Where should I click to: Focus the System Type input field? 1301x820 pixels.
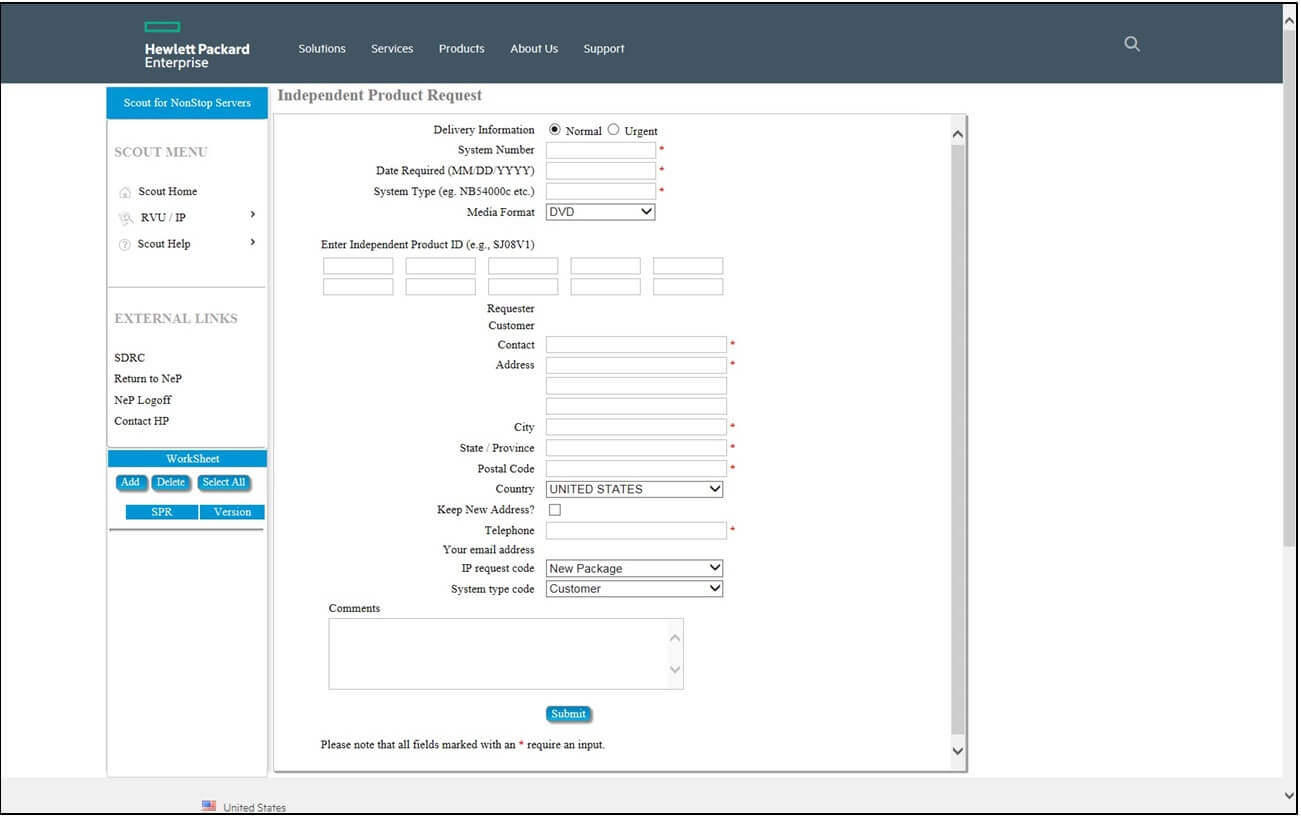point(601,191)
